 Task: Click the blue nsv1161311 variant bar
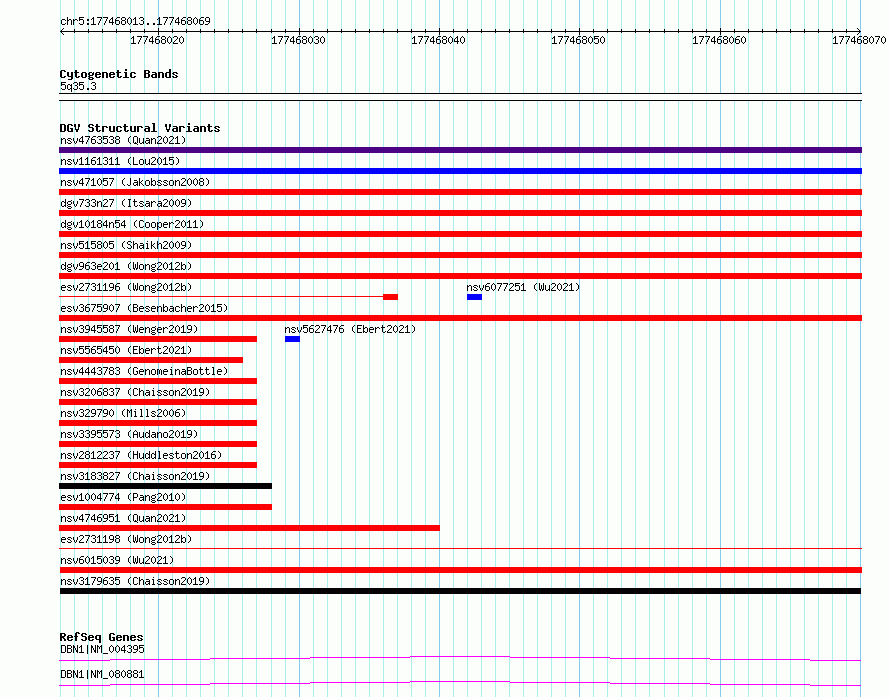(x=460, y=171)
